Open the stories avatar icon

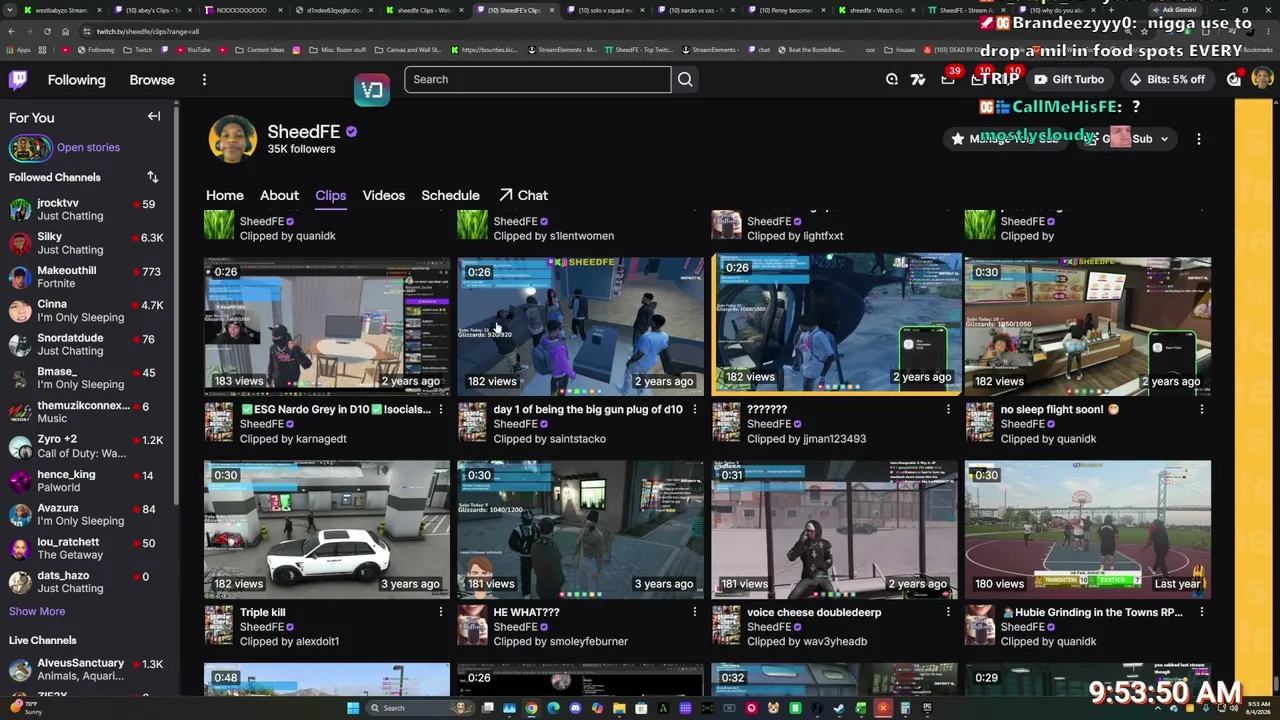click(30, 148)
